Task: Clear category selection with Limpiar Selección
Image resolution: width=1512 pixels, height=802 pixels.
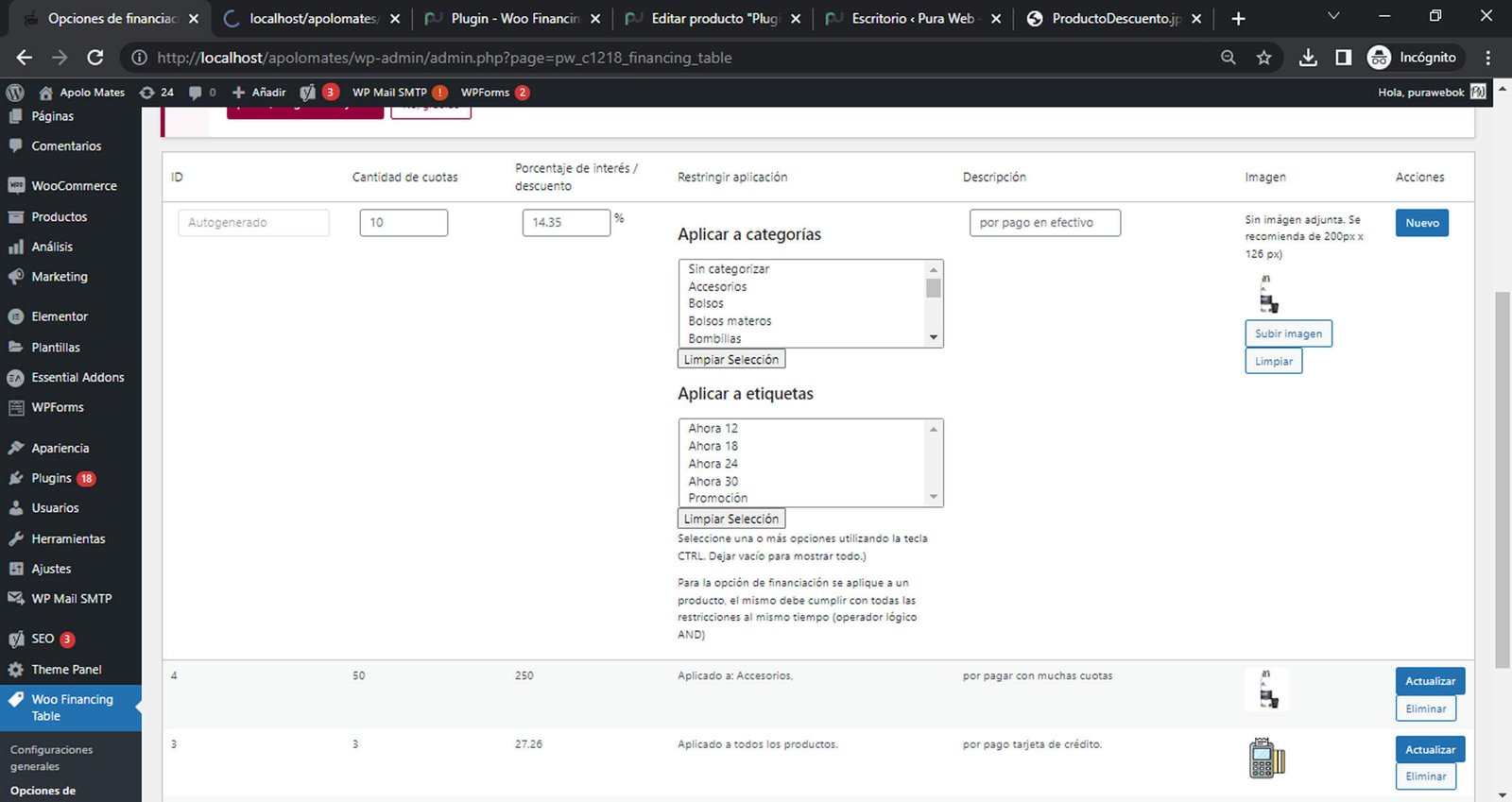Action: pyautogui.click(x=731, y=359)
